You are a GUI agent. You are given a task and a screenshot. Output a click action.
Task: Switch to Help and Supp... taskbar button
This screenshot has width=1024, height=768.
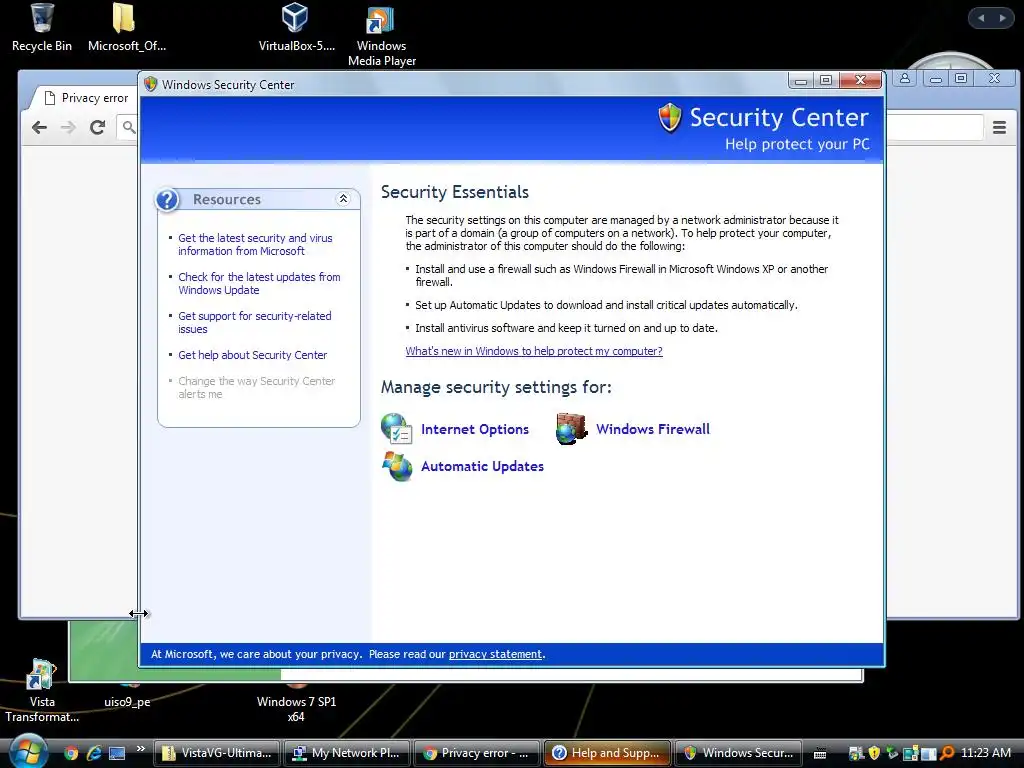[x=607, y=753]
